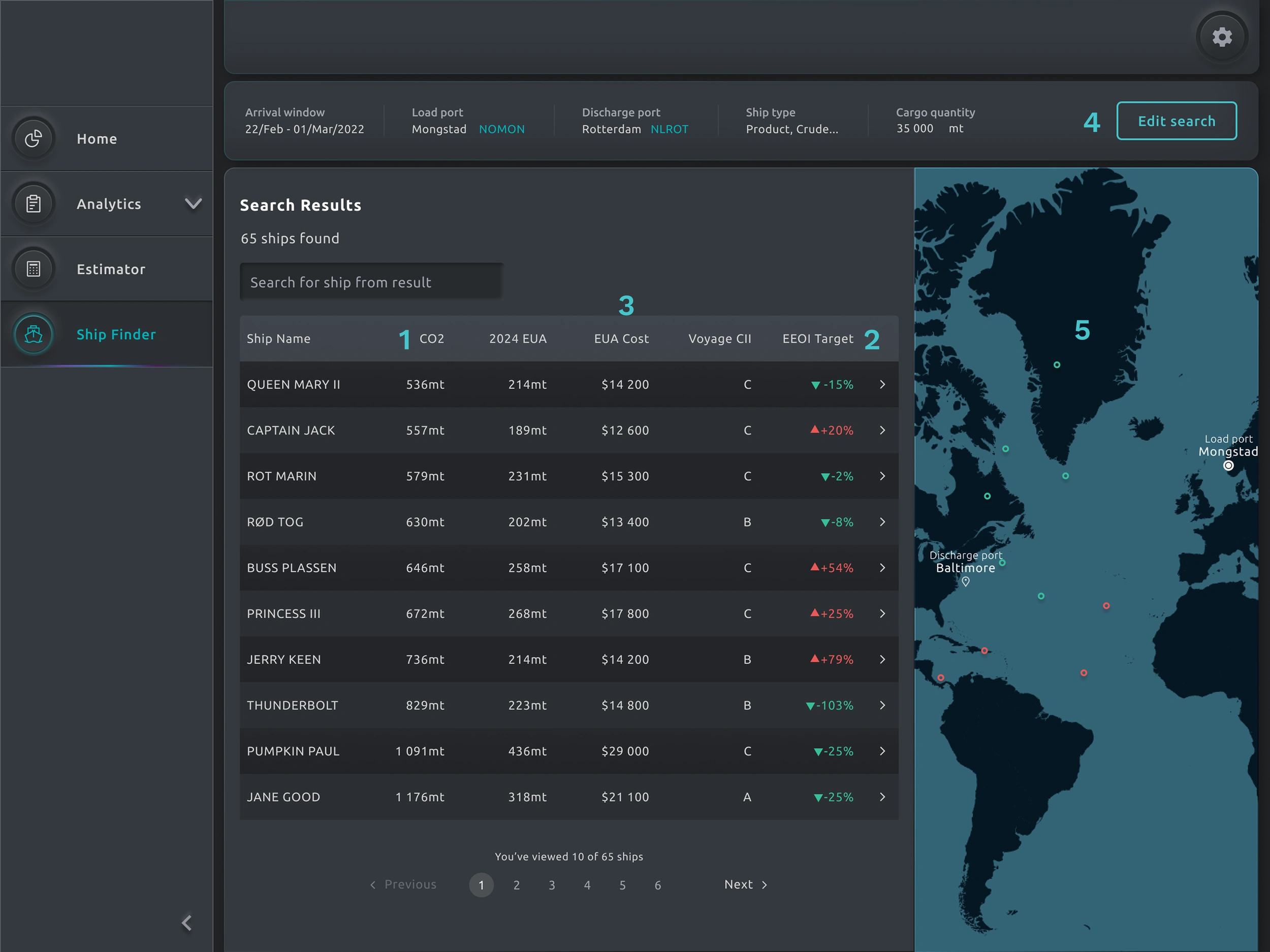Image resolution: width=1270 pixels, height=952 pixels.
Task: Click the Analytics clipboard icon
Action: click(x=34, y=204)
